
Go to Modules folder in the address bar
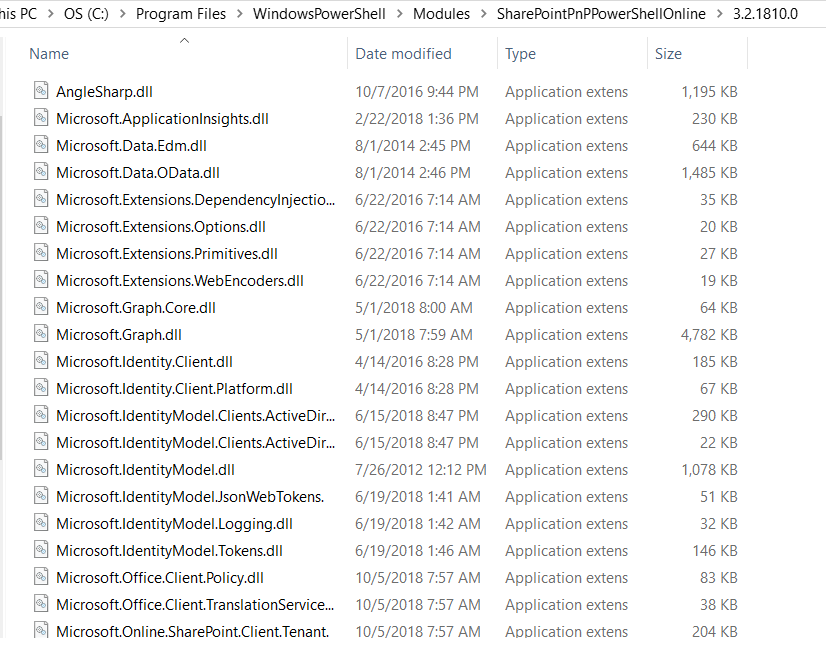pyautogui.click(x=441, y=14)
